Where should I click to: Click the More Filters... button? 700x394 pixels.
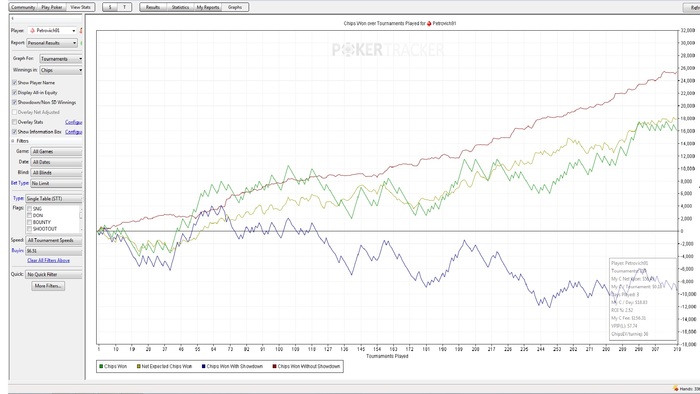click(x=48, y=286)
